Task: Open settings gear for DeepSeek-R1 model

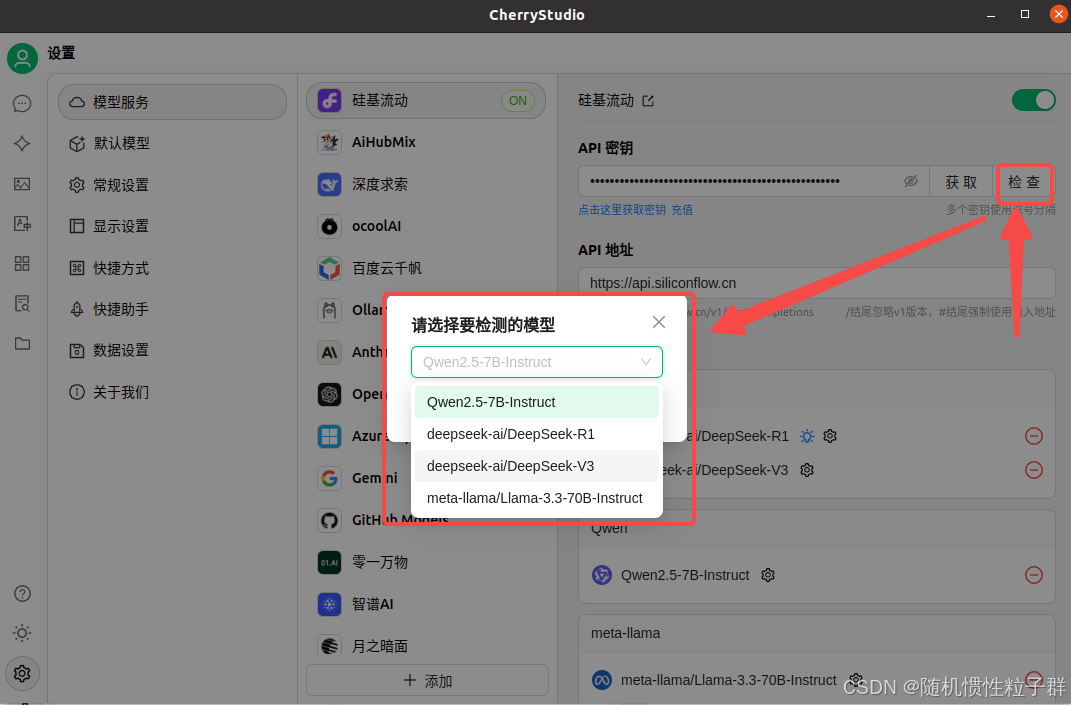Action: tap(830, 436)
